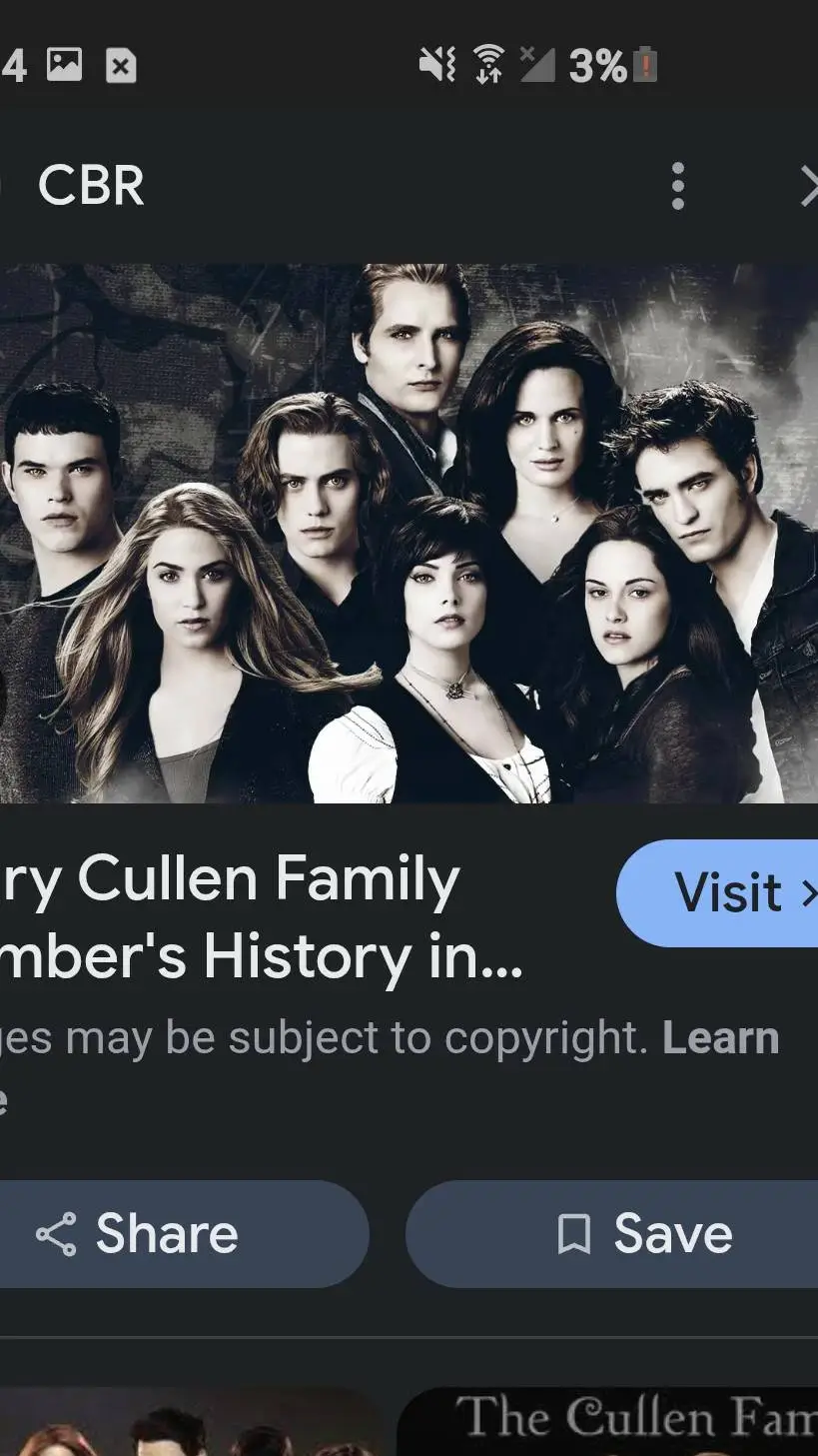Viewport: 818px width, 1456px height.
Task: Click the Share button
Action: (x=184, y=1234)
